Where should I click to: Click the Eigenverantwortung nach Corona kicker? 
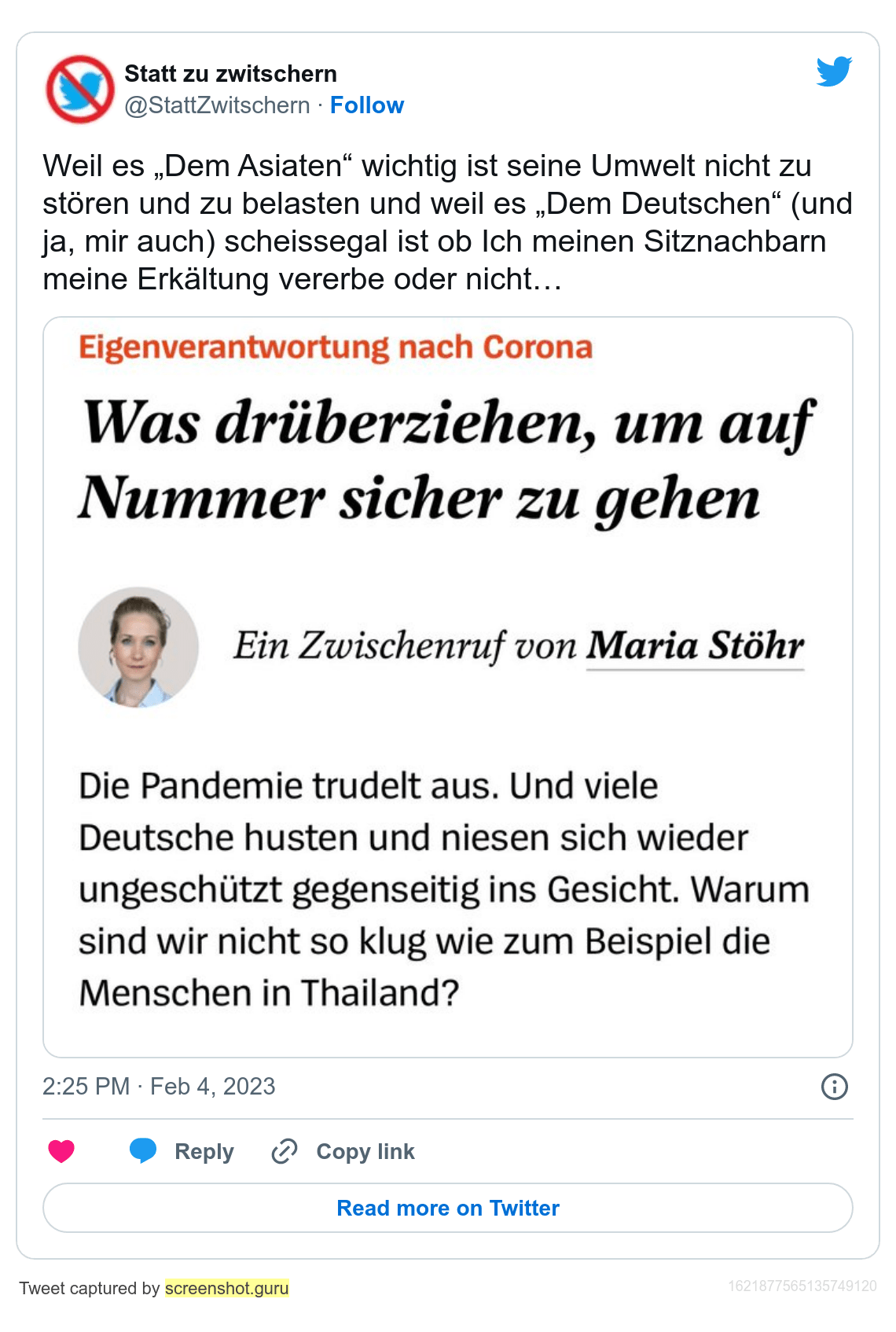click(336, 348)
